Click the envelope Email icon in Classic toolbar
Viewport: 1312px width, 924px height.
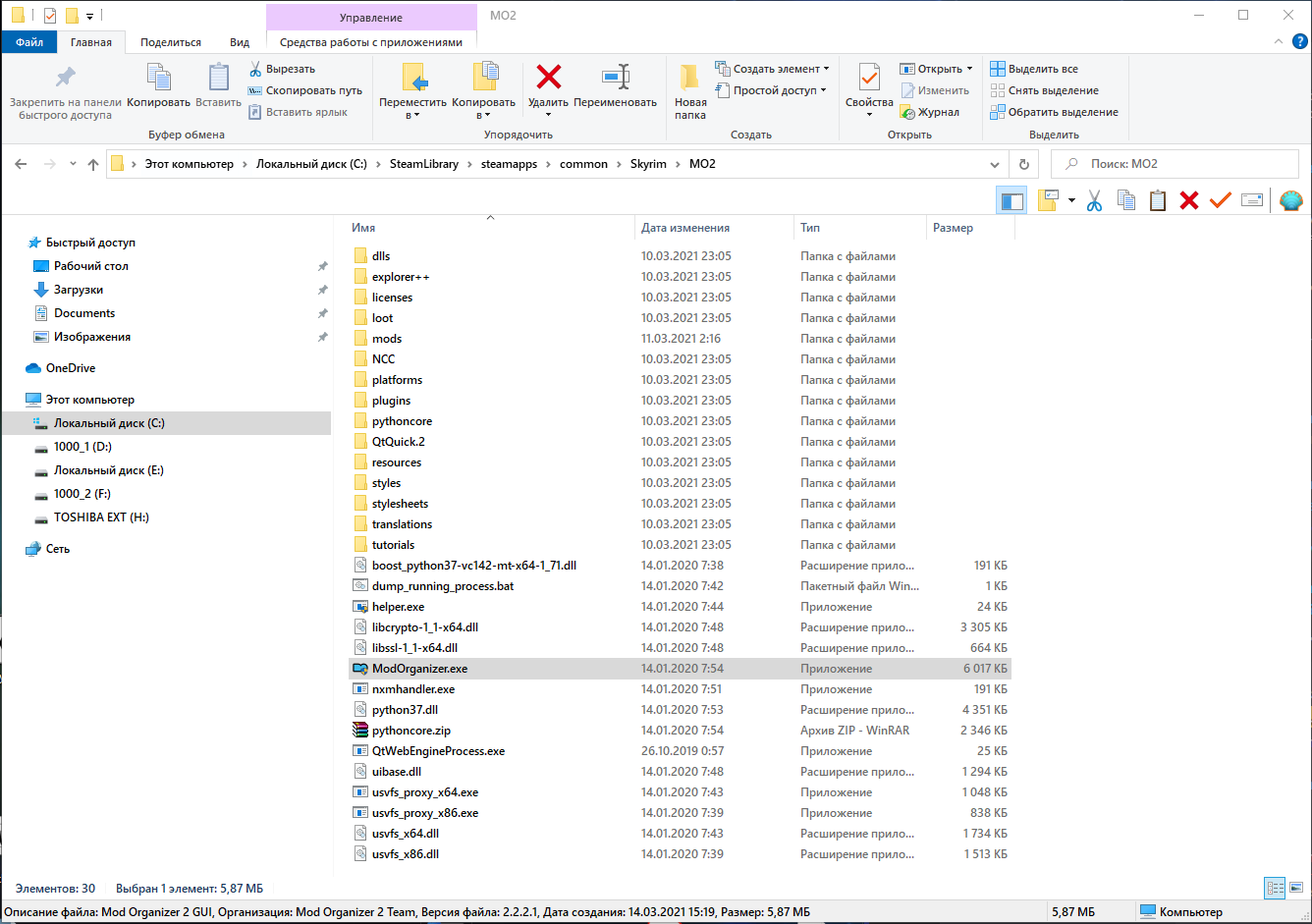coord(1252,200)
